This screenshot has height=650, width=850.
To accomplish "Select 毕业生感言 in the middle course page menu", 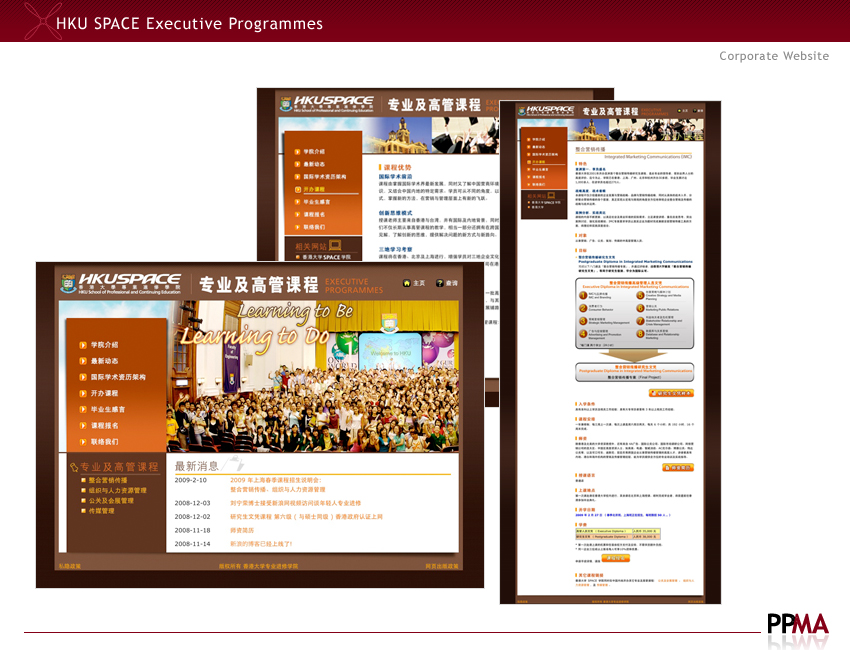I will tap(317, 202).
